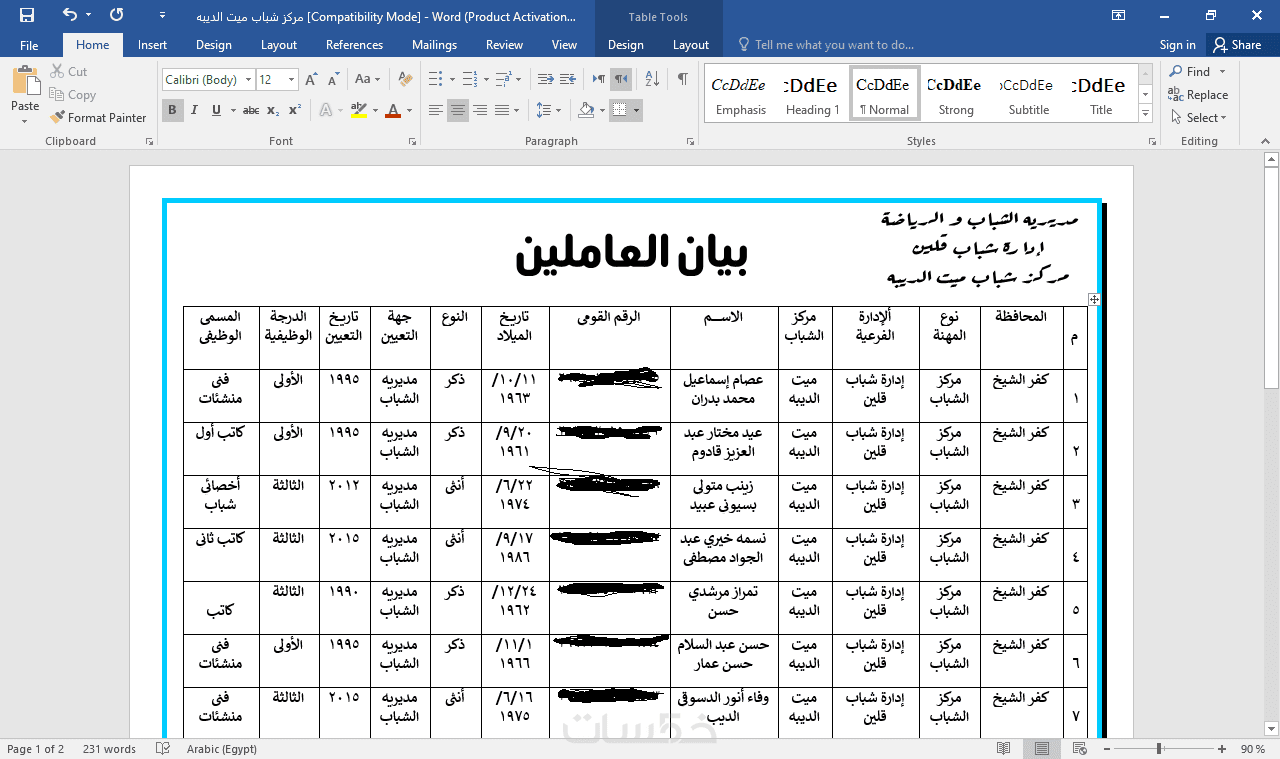Switch to the Web Layout view

click(x=1079, y=748)
